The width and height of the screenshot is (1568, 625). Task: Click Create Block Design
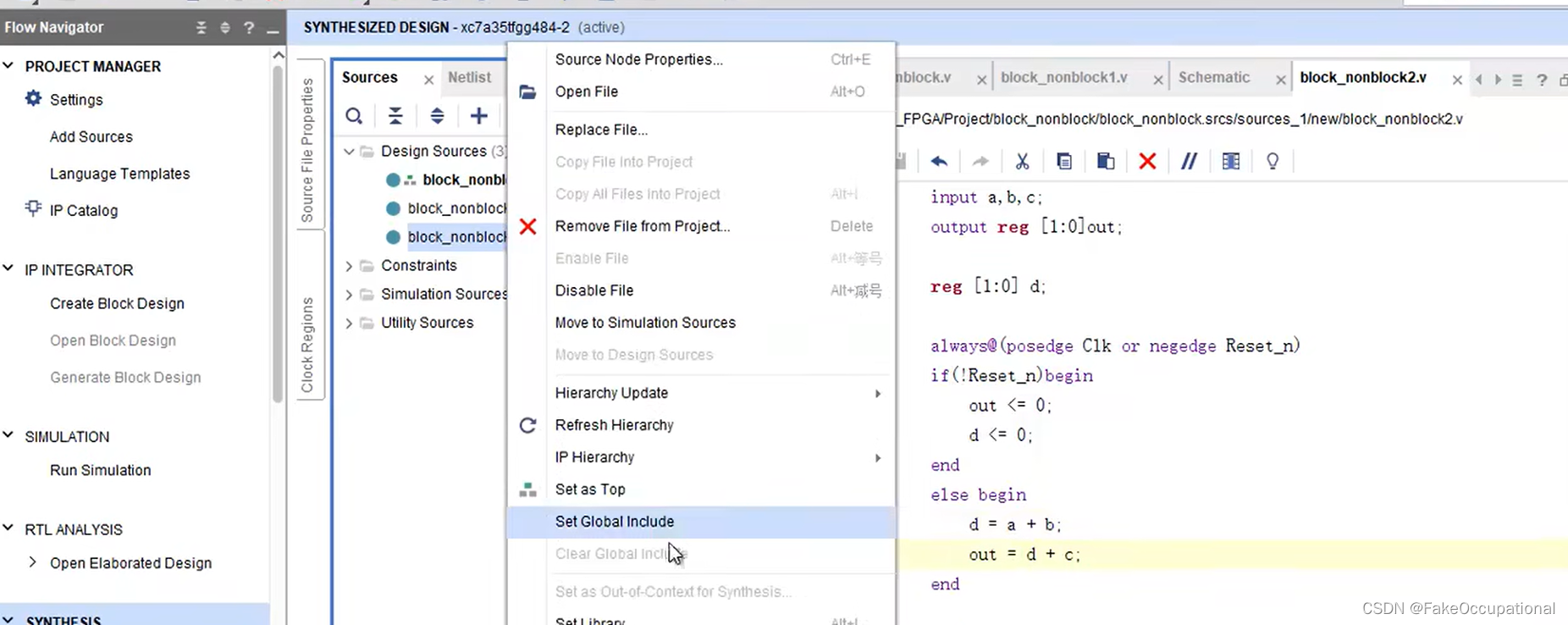pos(117,303)
